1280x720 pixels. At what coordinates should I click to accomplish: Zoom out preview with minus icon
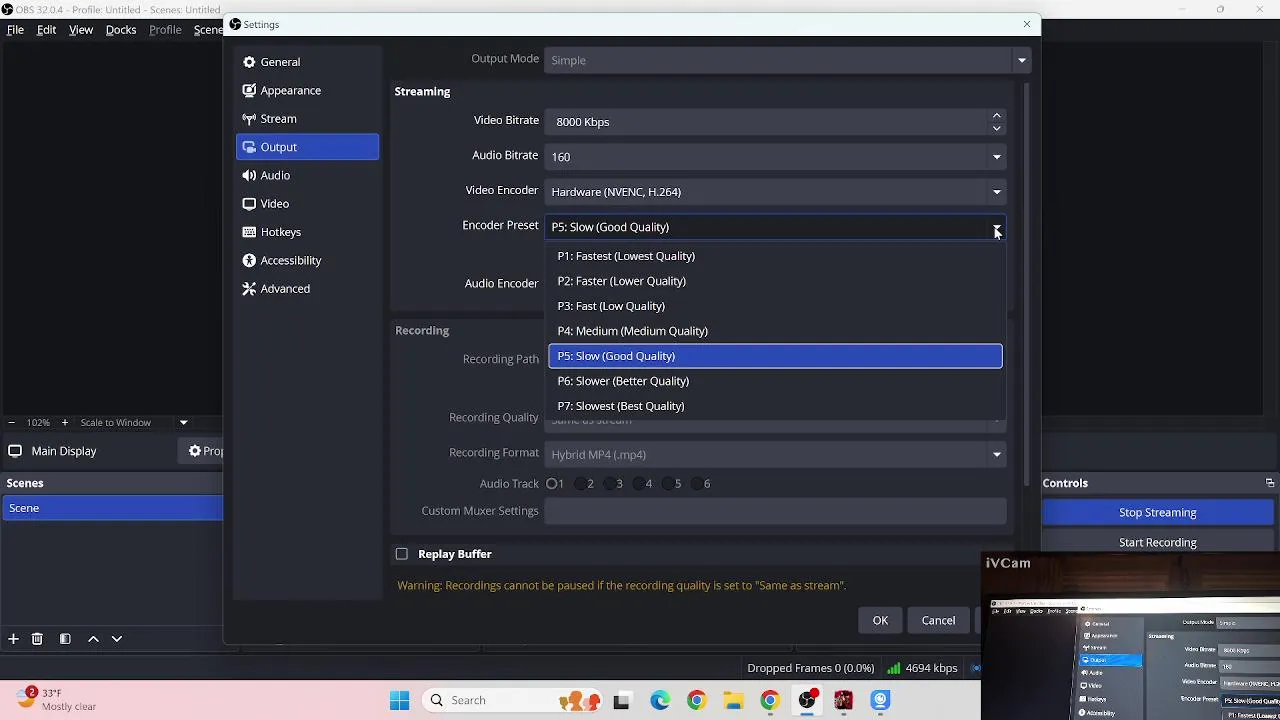pyautogui.click(x=11, y=422)
